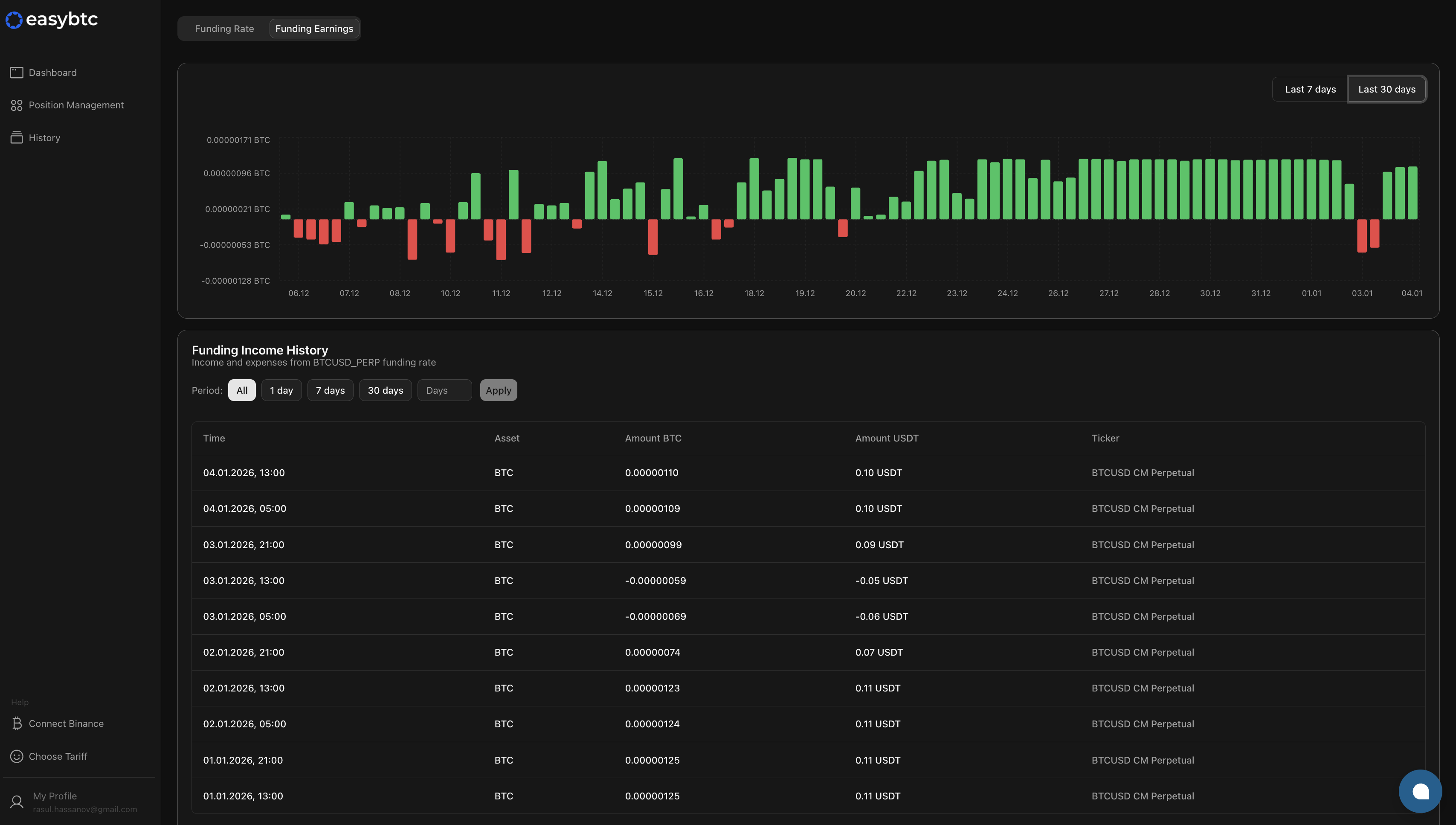Show the Last 7 days chart view
1456x825 pixels.
click(x=1309, y=89)
